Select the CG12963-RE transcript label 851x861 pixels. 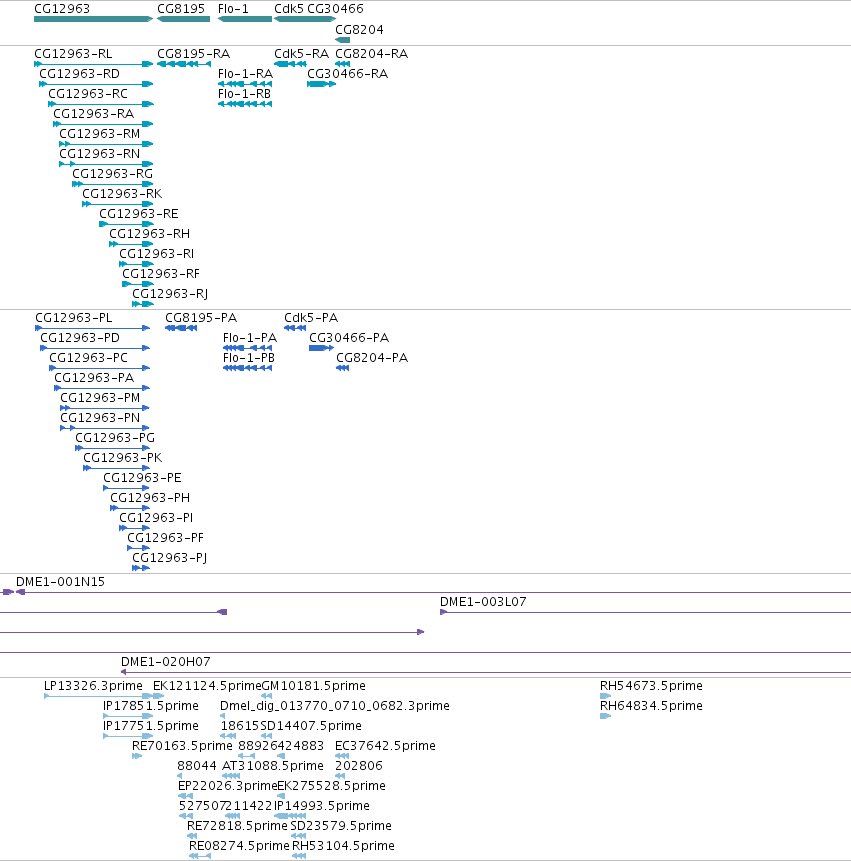tap(138, 214)
